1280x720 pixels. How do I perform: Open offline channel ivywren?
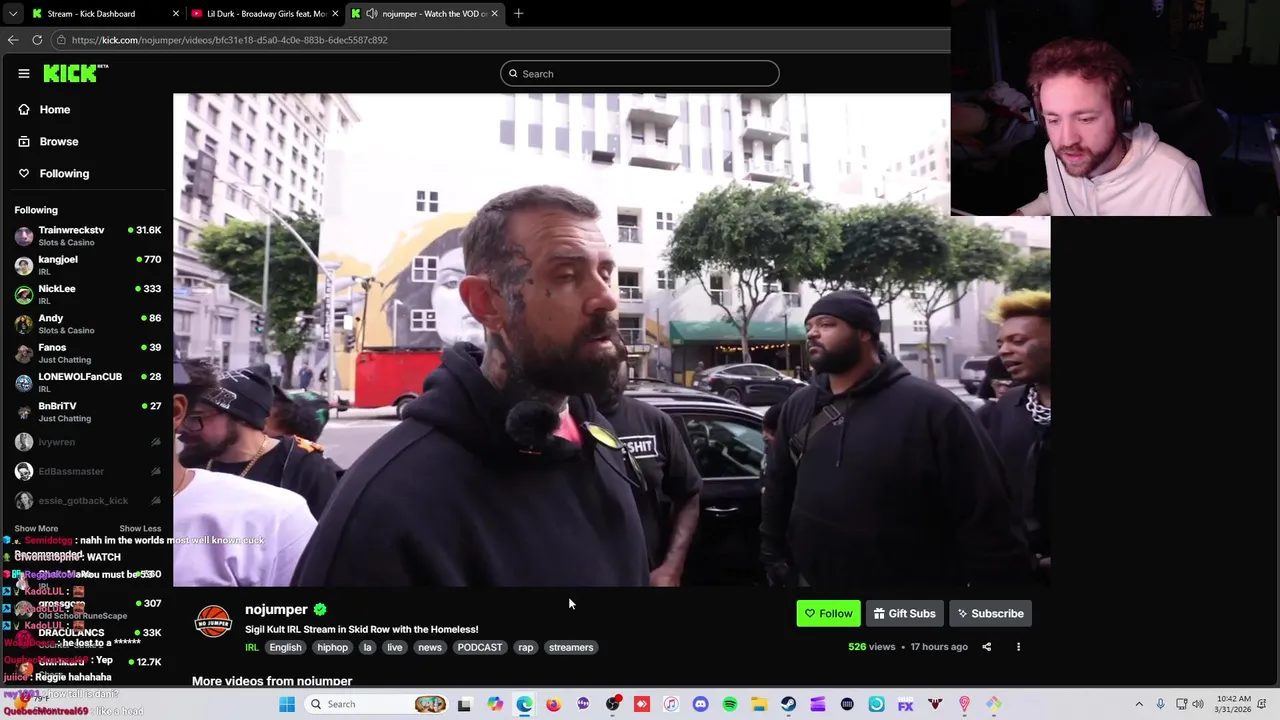click(88, 442)
